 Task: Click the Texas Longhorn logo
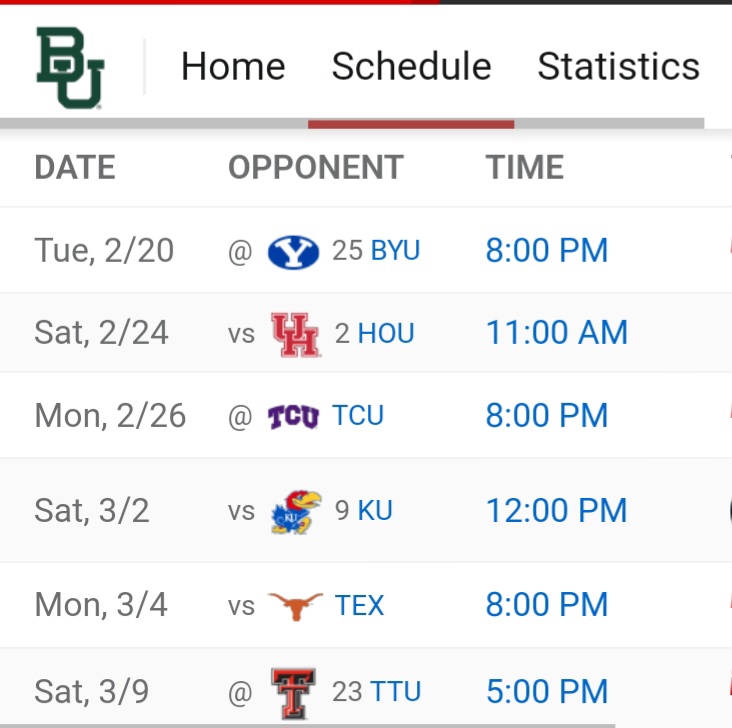point(295,606)
